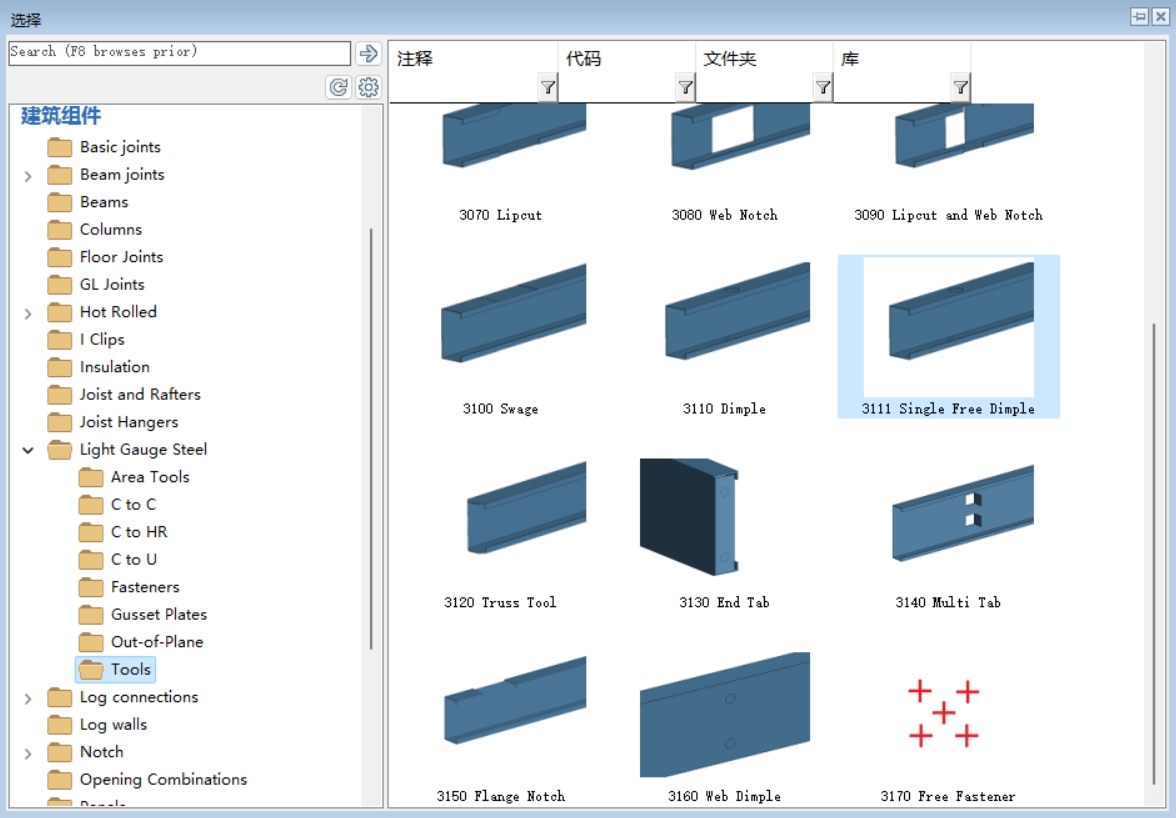This screenshot has width=1176, height=818.
Task: Open filter for 文件夹 column
Action: pyautogui.click(x=824, y=88)
